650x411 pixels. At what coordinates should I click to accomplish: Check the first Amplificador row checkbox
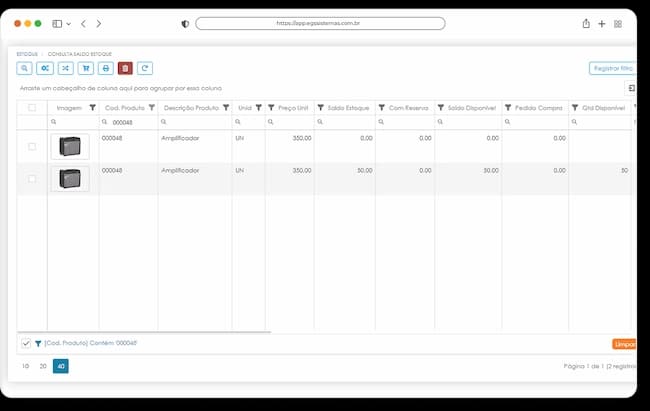[x=32, y=146]
